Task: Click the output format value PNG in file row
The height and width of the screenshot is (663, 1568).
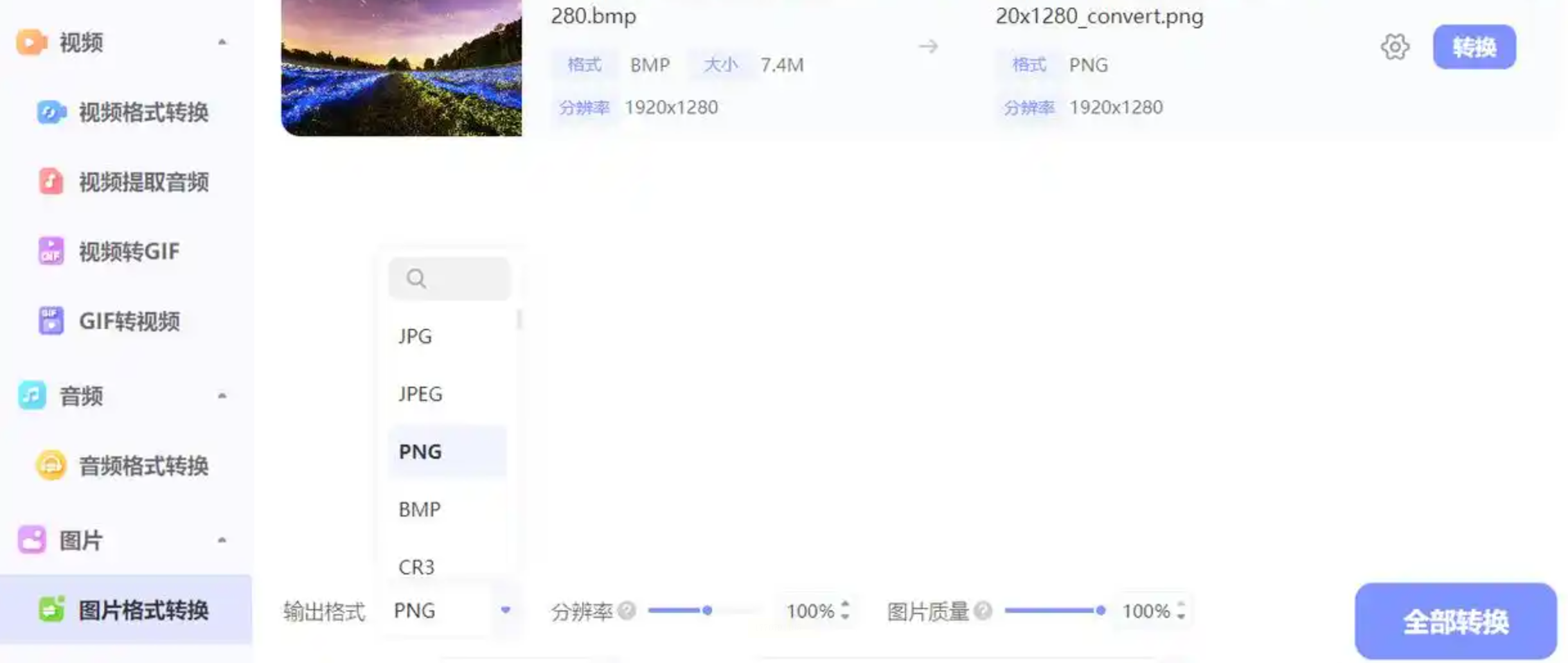Action: click(1088, 65)
